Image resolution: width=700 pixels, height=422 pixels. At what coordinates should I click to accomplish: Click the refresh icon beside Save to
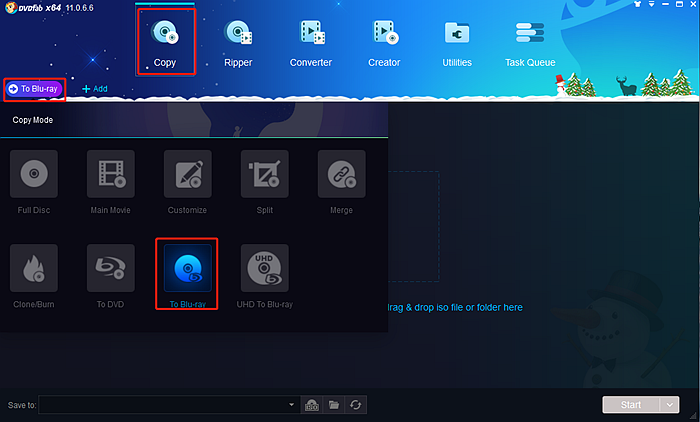[355, 405]
